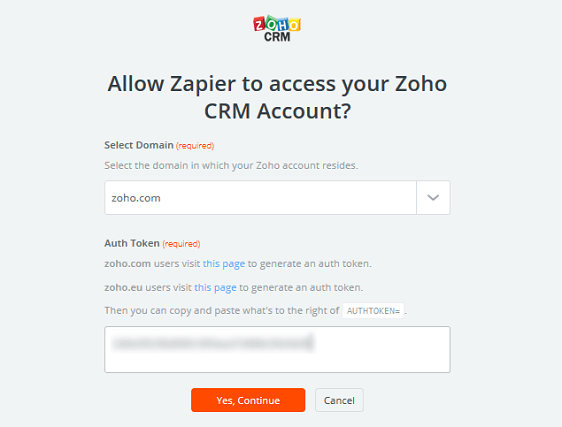
Task: Click the red required marker beside Auth Token
Action: click(x=181, y=244)
